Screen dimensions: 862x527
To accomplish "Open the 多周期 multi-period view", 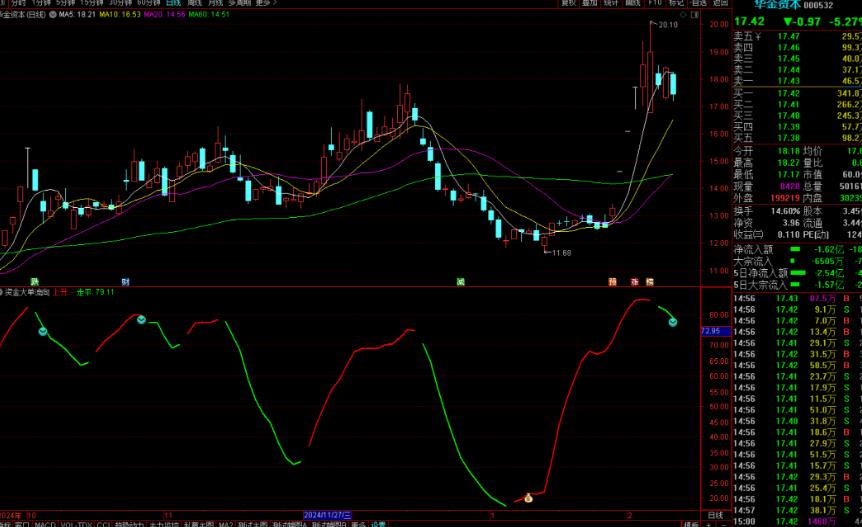I will tap(239, 3).
